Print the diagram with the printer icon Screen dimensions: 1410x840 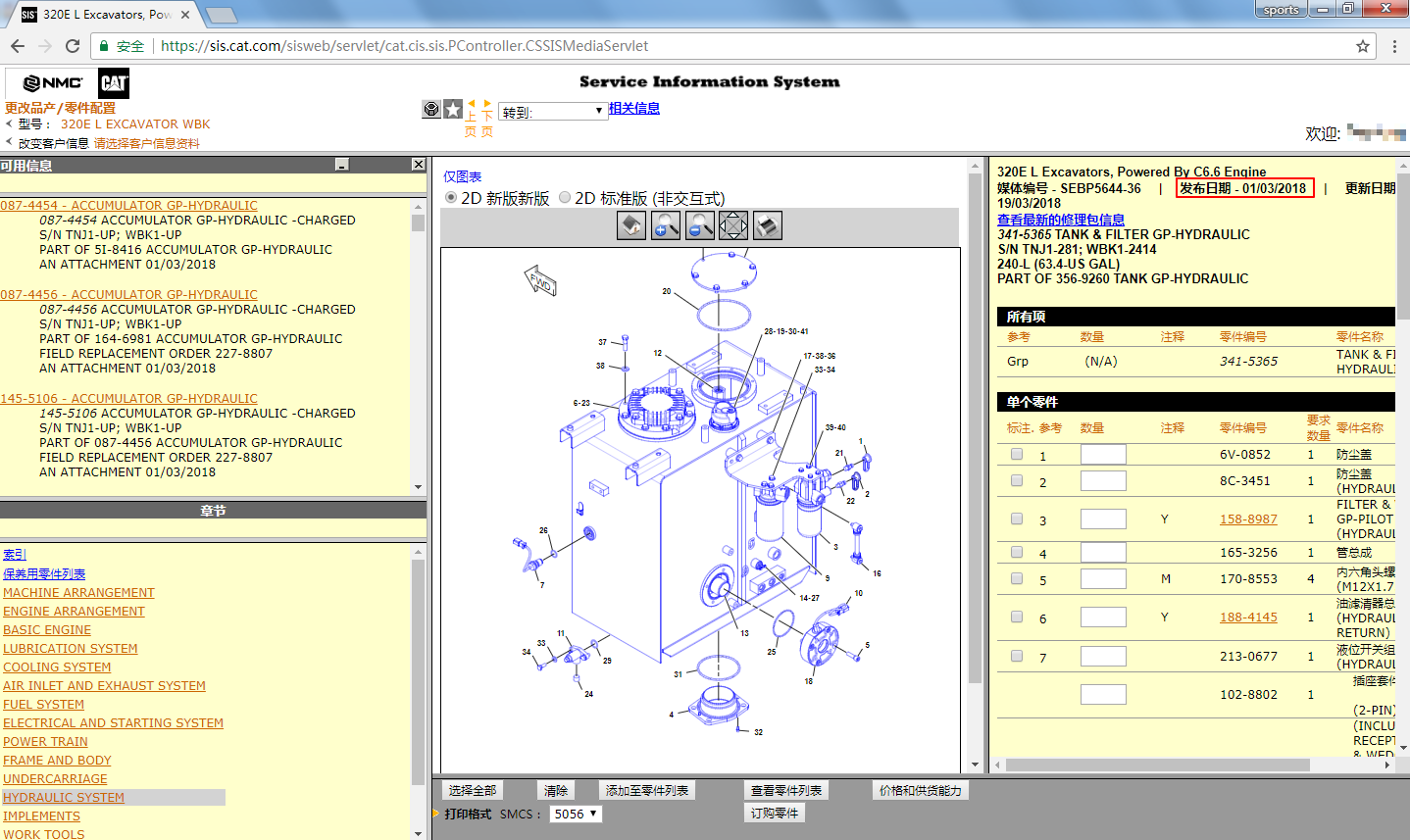coord(768,226)
